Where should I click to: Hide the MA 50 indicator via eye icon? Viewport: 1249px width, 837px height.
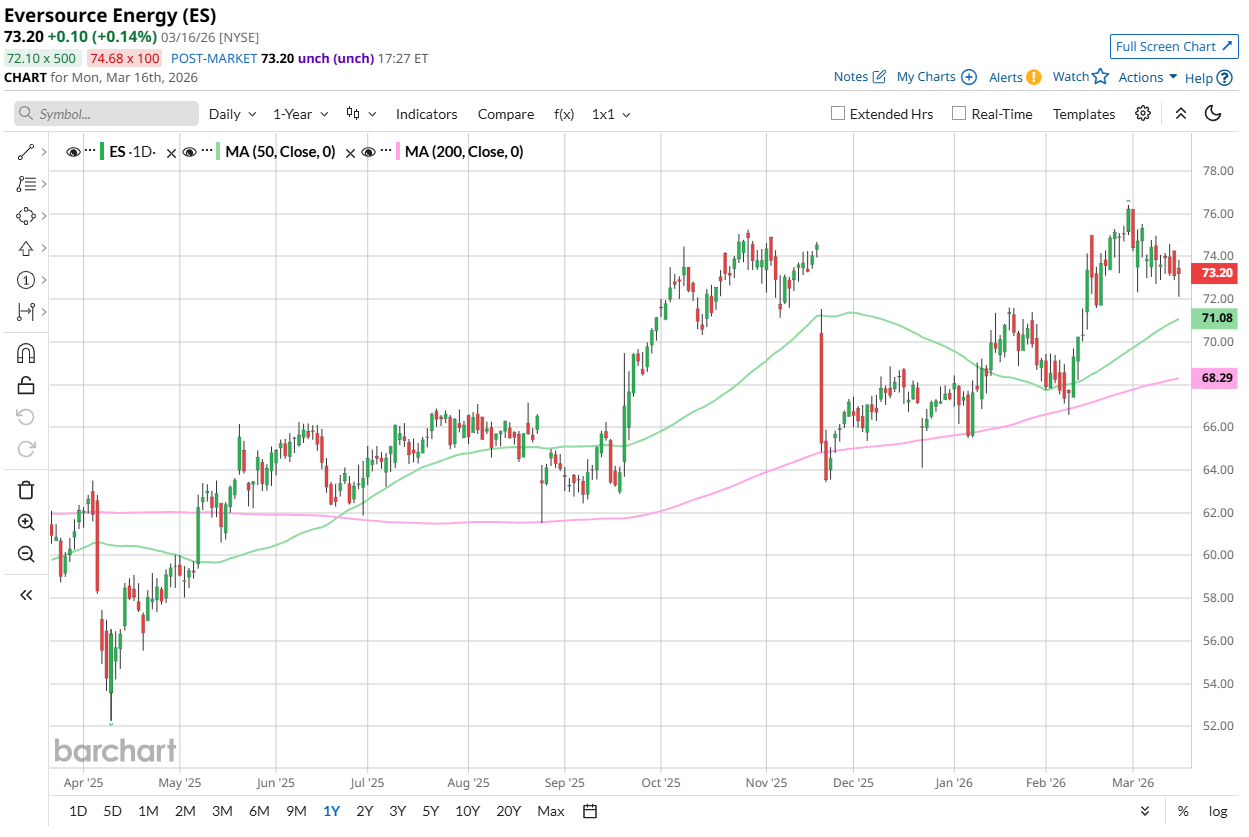click(189, 152)
